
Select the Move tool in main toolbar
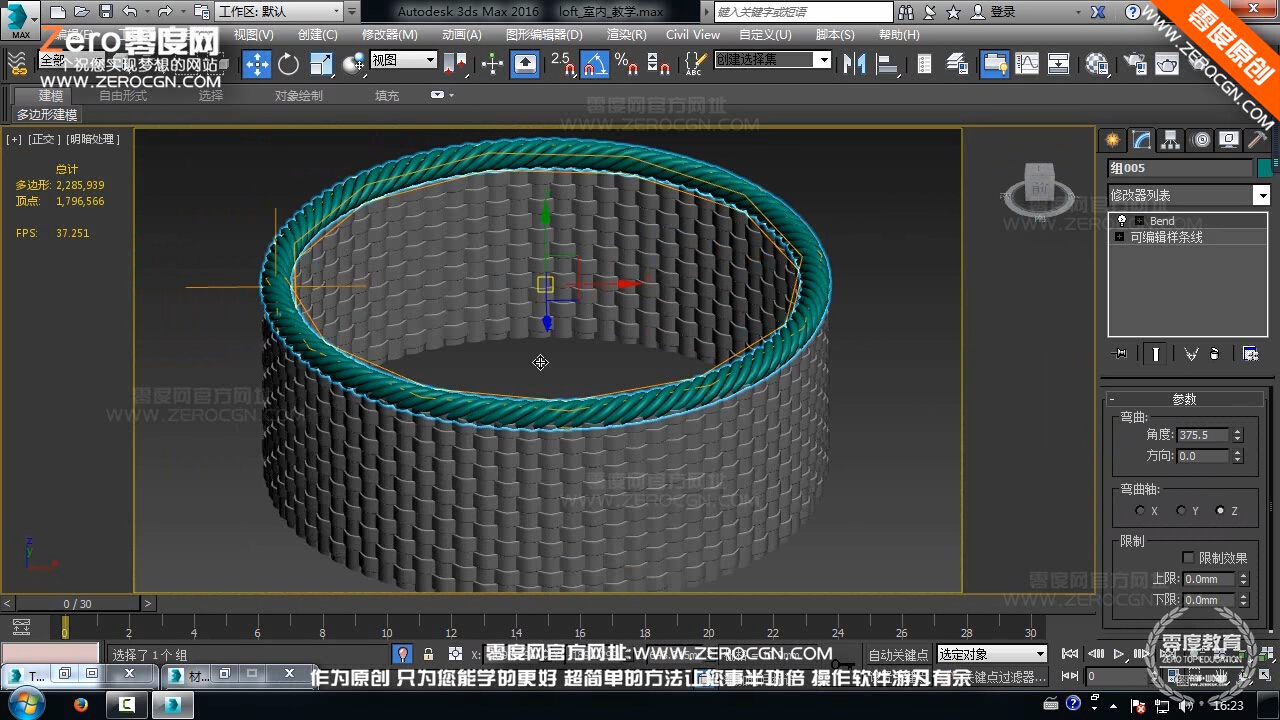[257, 64]
